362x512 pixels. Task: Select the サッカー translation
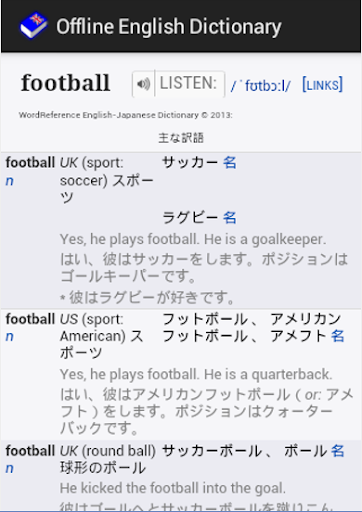click(190, 163)
